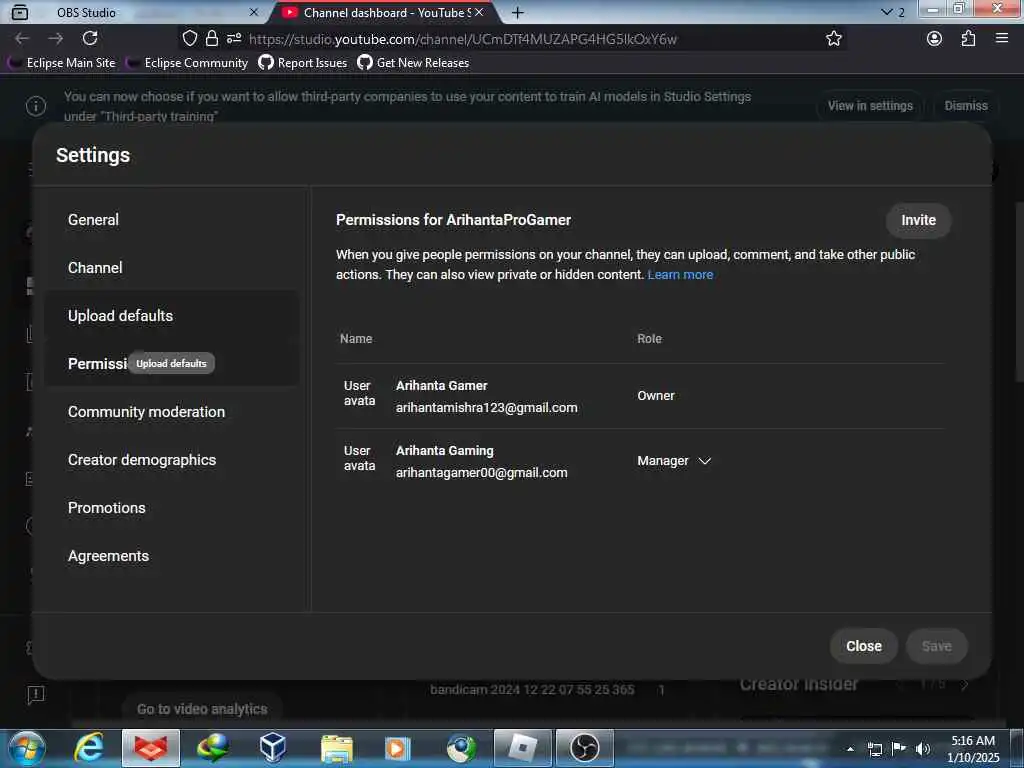Open the Eclipse Main Site bookmark
Viewport: 1024px width, 768px height.
point(61,63)
